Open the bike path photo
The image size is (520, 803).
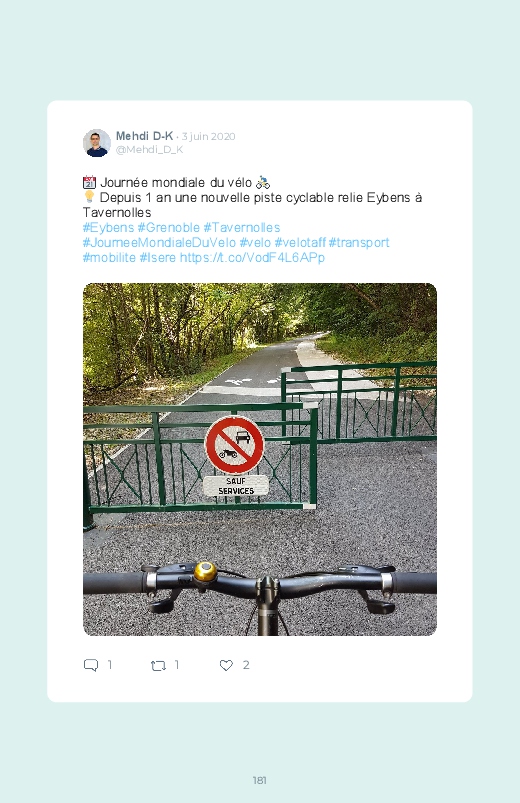point(260,459)
